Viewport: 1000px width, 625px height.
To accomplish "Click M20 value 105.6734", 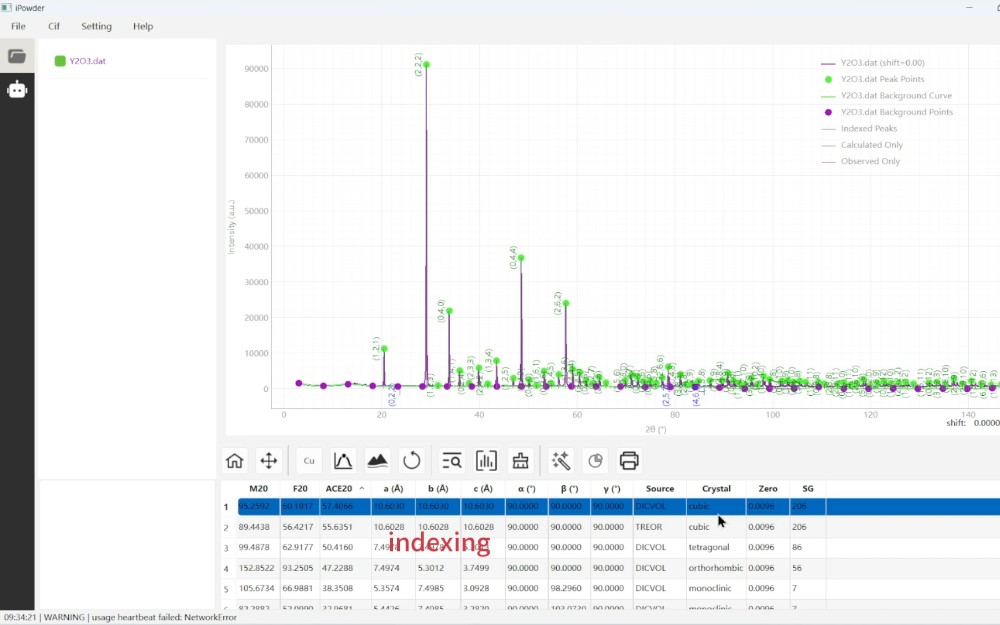I will tap(256, 588).
